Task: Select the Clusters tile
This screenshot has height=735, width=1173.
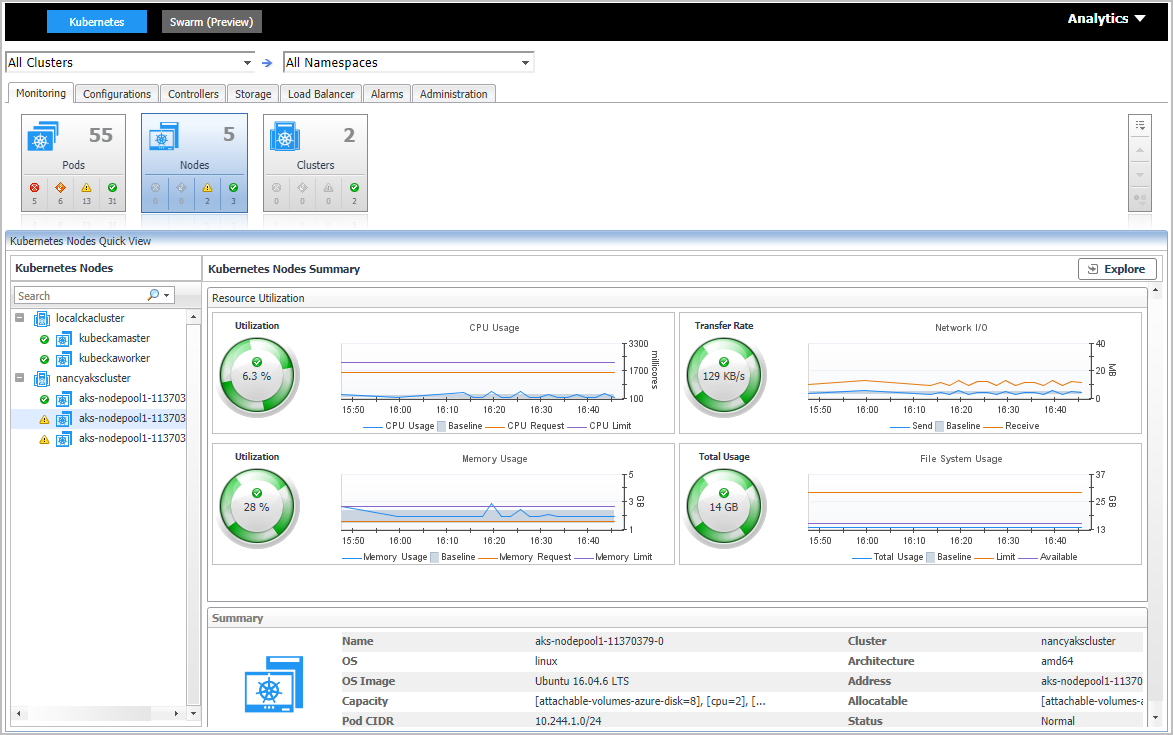Action: tap(315, 163)
